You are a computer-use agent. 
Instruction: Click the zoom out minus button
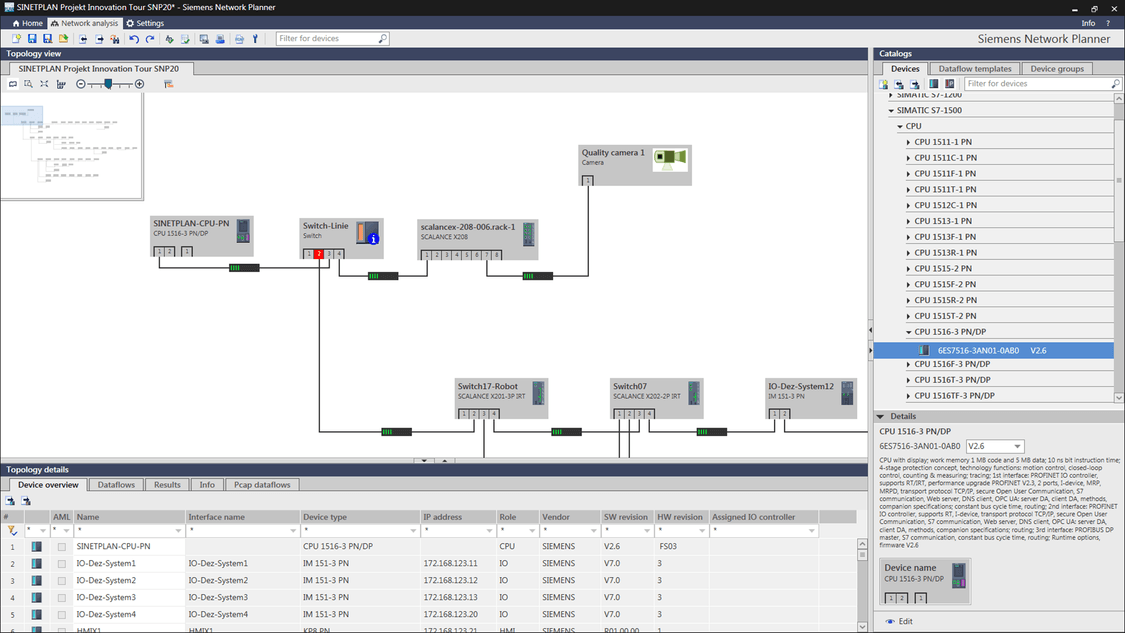[x=80, y=84]
